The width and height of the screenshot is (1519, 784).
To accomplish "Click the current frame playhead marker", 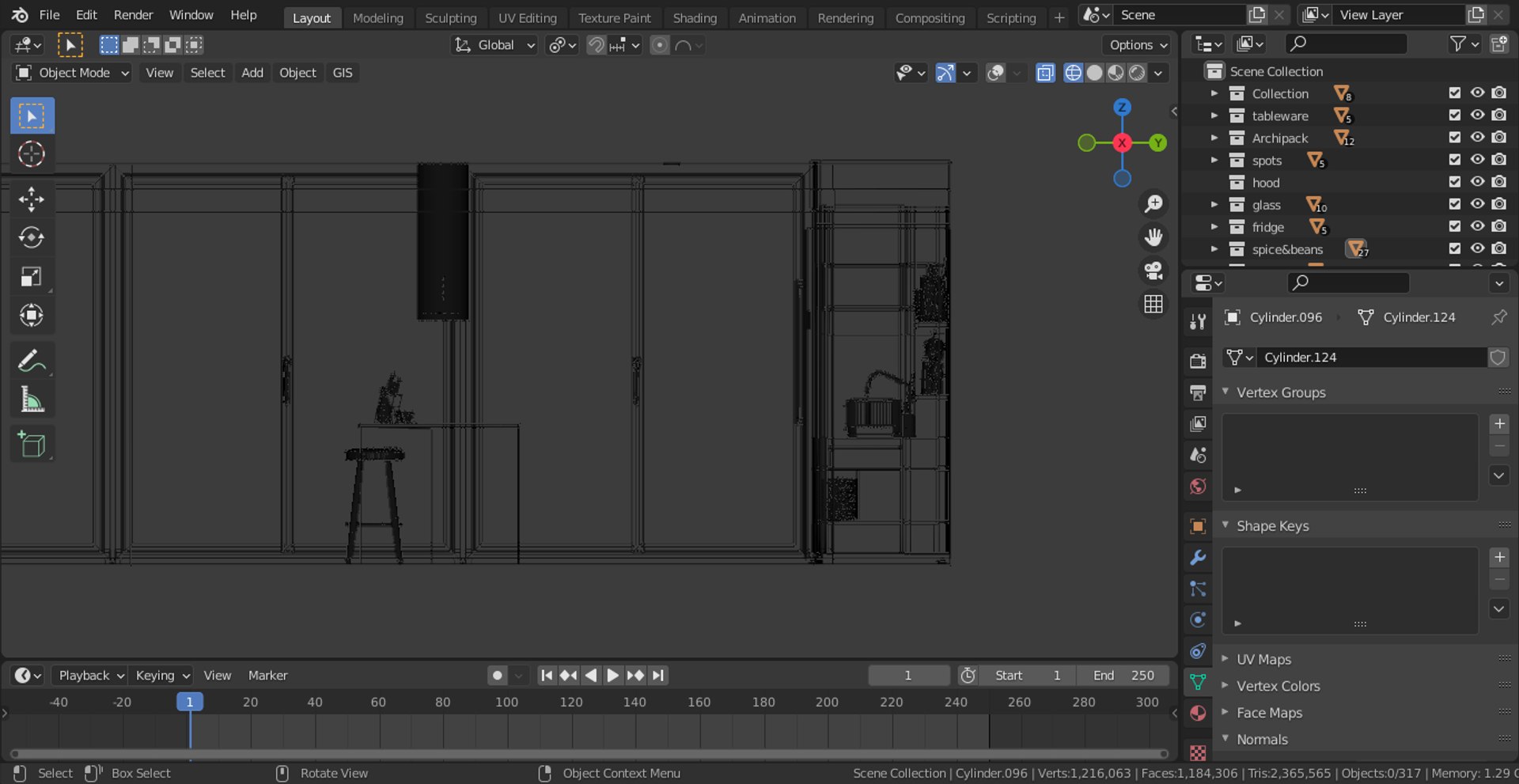I will (190, 702).
